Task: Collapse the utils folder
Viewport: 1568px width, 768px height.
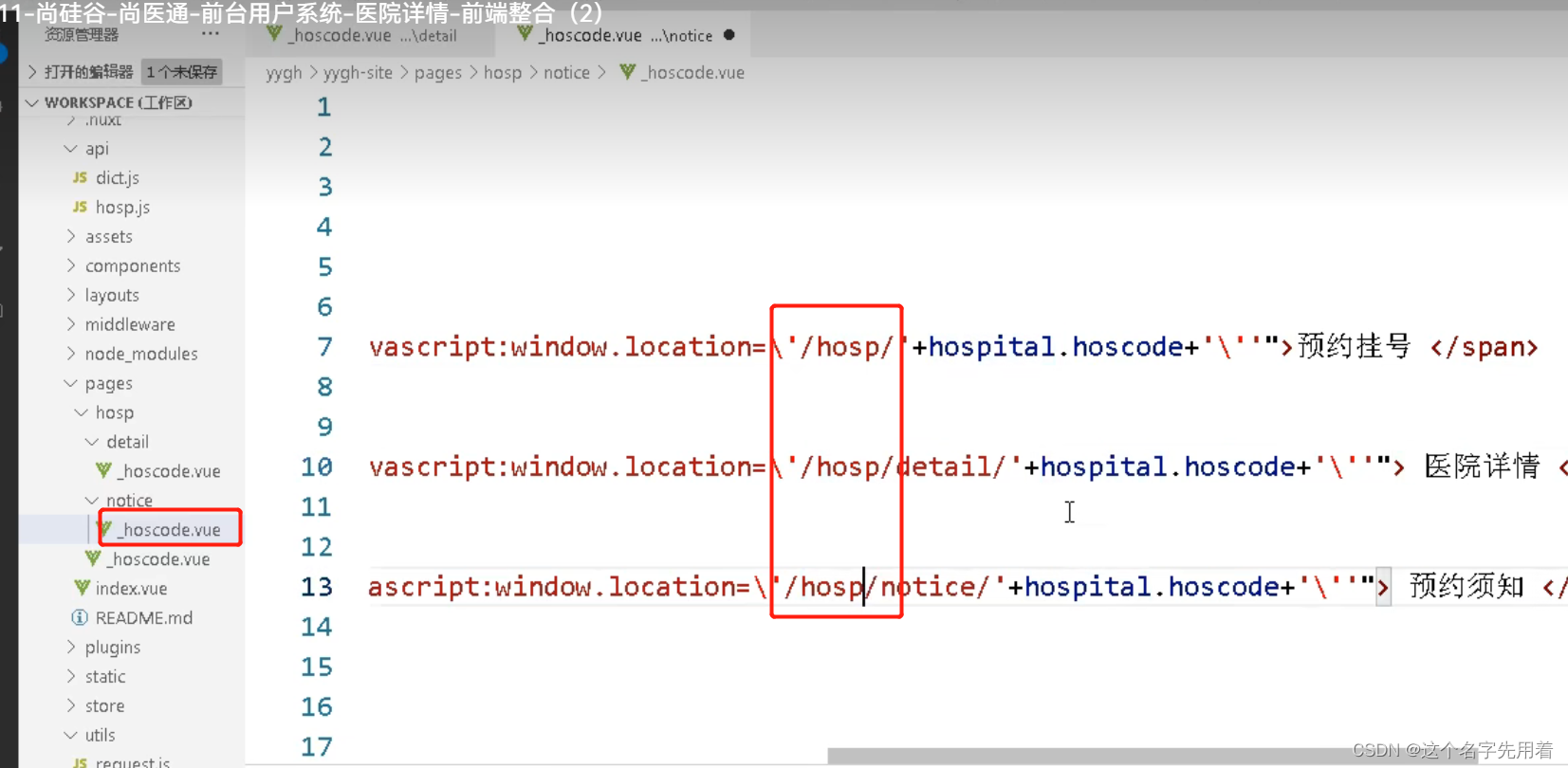Action: [x=70, y=735]
